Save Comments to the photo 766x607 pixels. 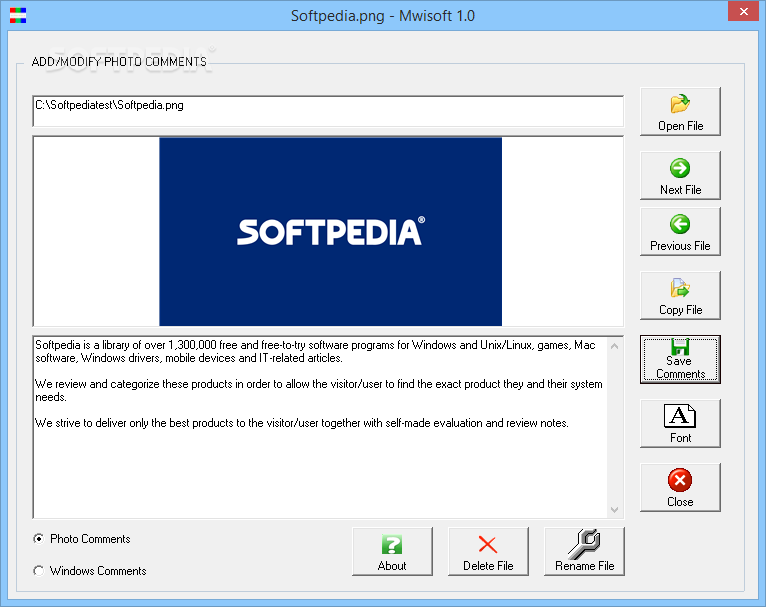pyautogui.click(x=680, y=359)
